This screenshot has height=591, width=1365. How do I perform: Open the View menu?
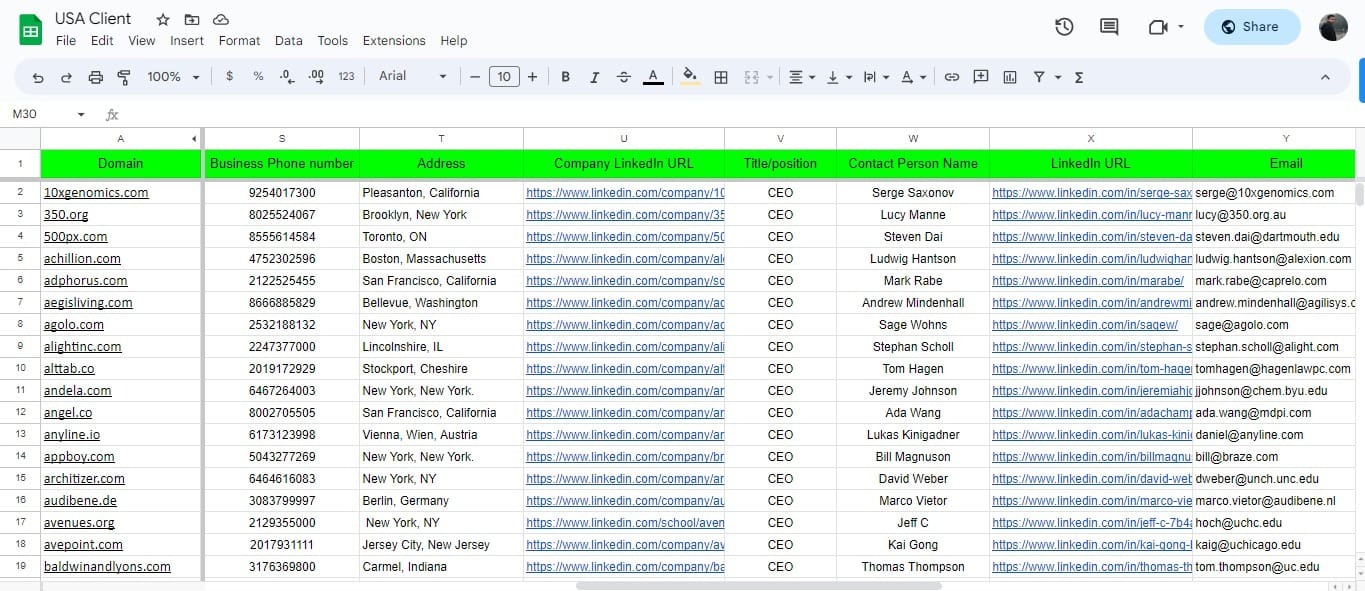[142, 41]
